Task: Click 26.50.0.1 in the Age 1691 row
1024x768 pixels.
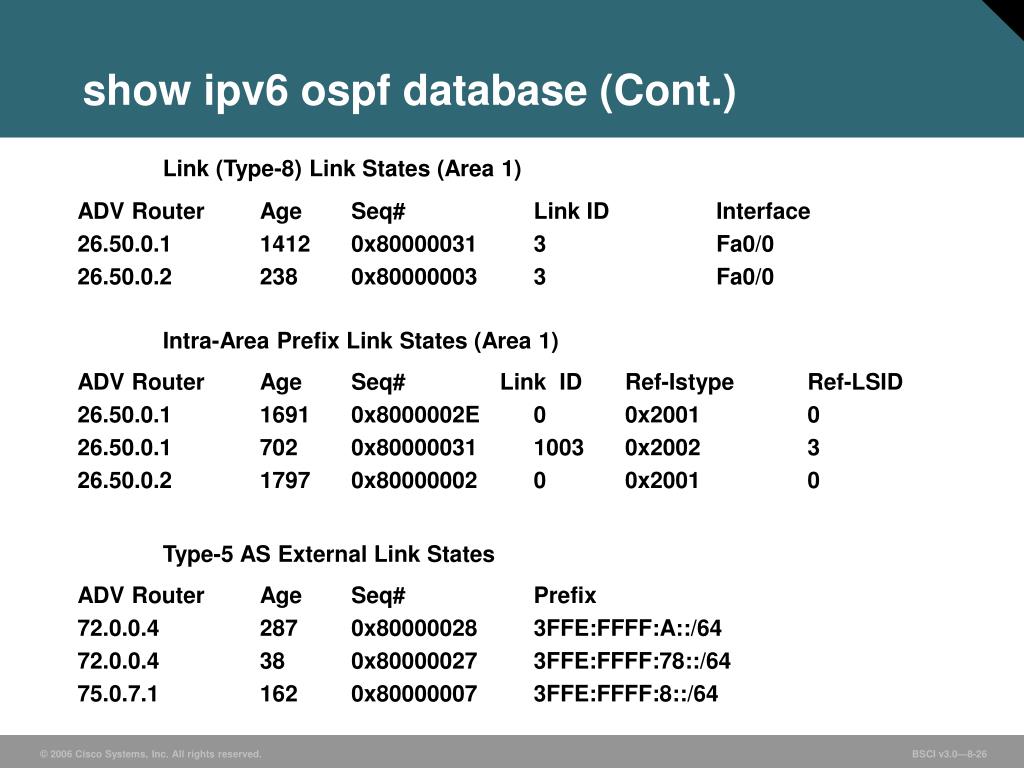Action: pos(124,415)
